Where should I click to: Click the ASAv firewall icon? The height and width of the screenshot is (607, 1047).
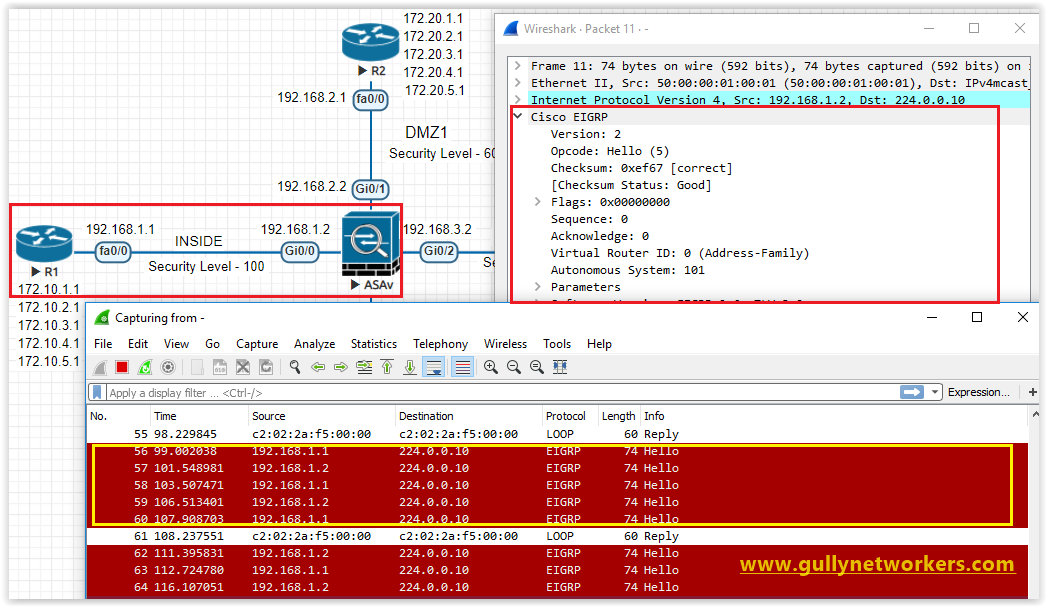click(370, 244)
